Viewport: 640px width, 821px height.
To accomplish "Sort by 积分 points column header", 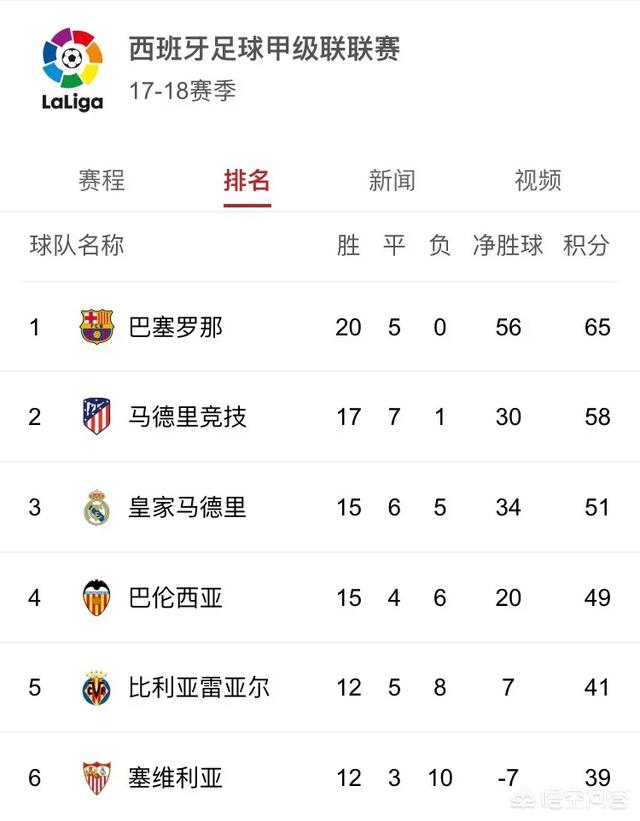I will coord(586,245).
